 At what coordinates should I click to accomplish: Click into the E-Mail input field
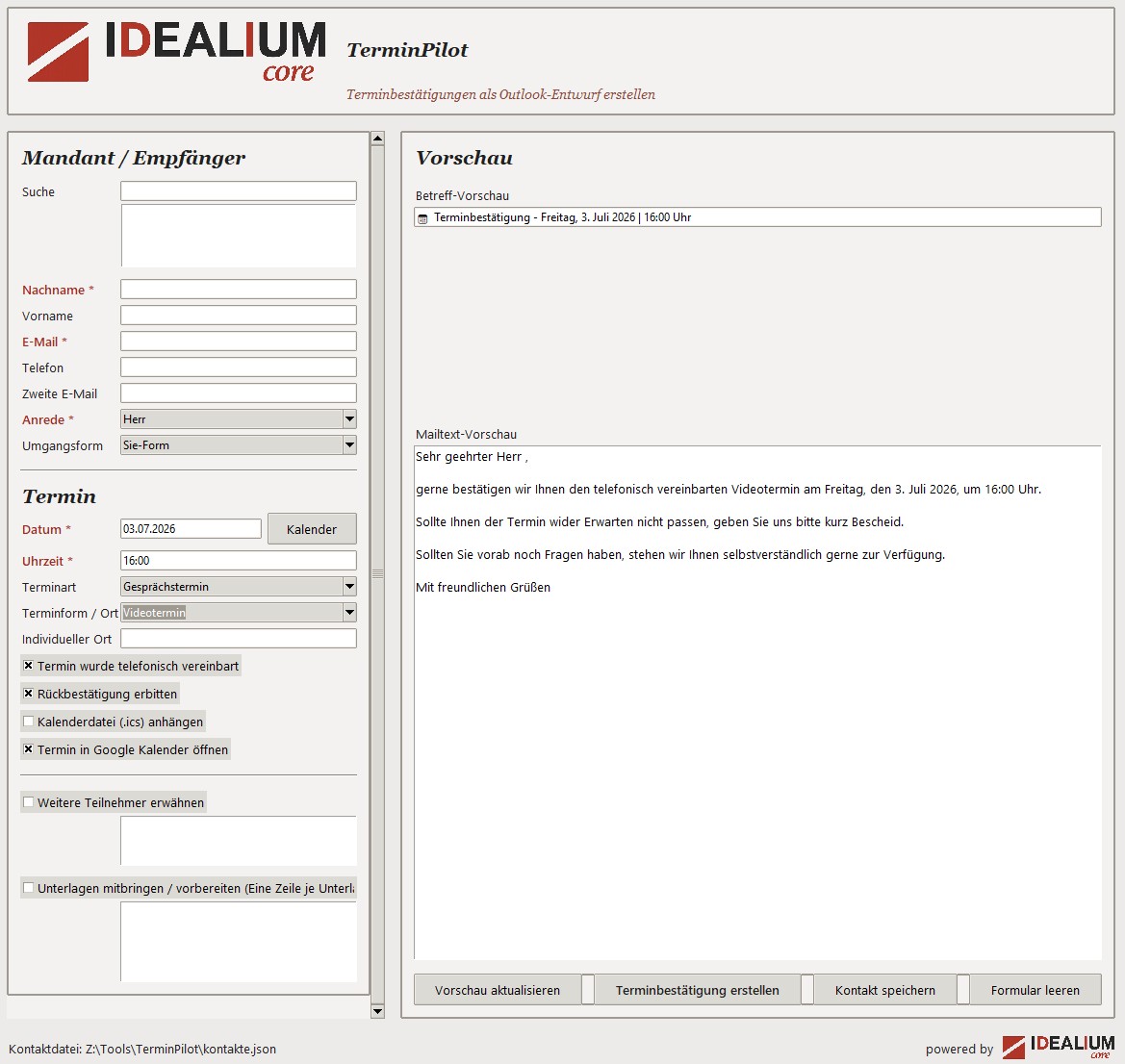pyautogui.click(x=239, y=341)
